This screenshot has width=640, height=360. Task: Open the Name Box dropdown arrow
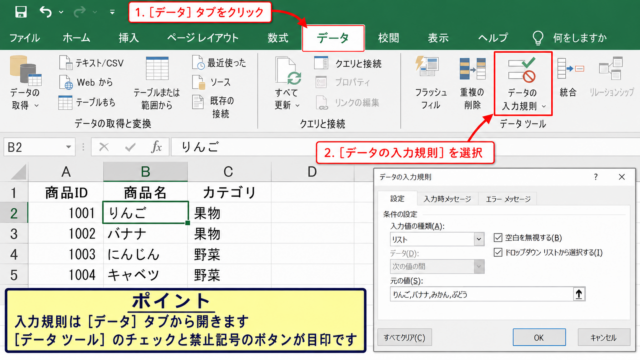coord(69,147)
